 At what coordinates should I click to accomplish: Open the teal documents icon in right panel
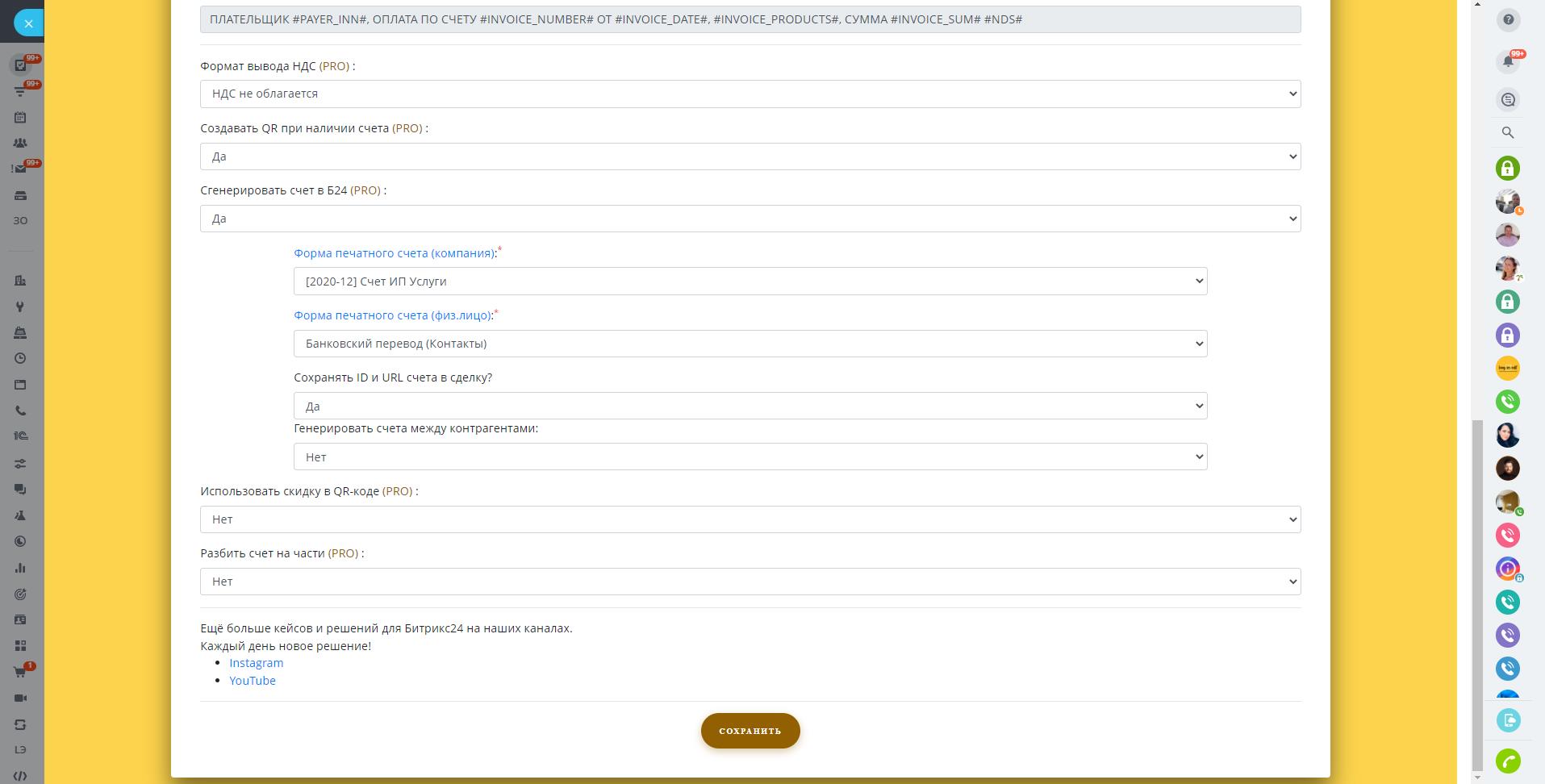point(1508,720)
